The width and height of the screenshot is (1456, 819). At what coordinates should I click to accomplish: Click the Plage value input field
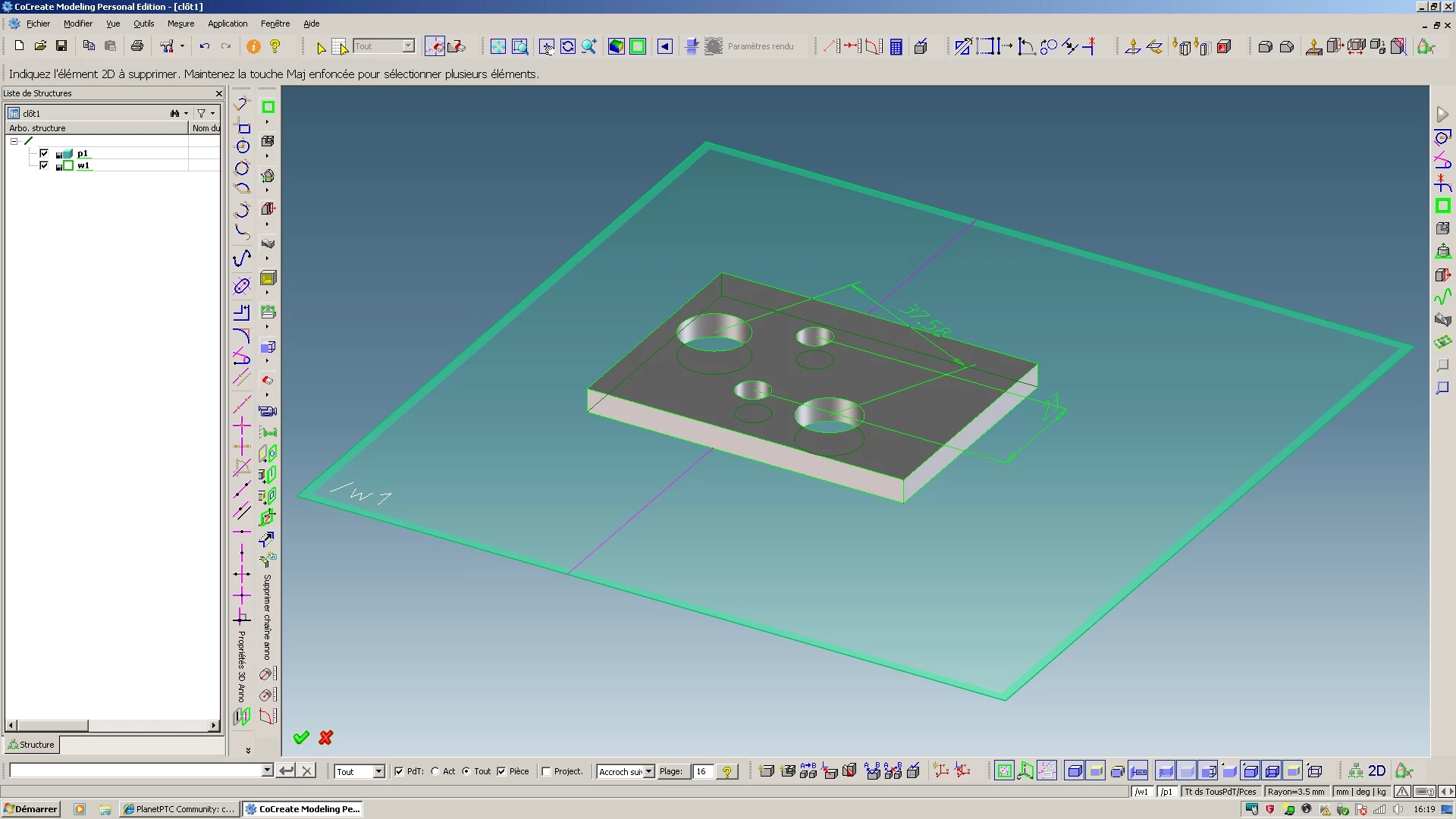click(702, 771)
